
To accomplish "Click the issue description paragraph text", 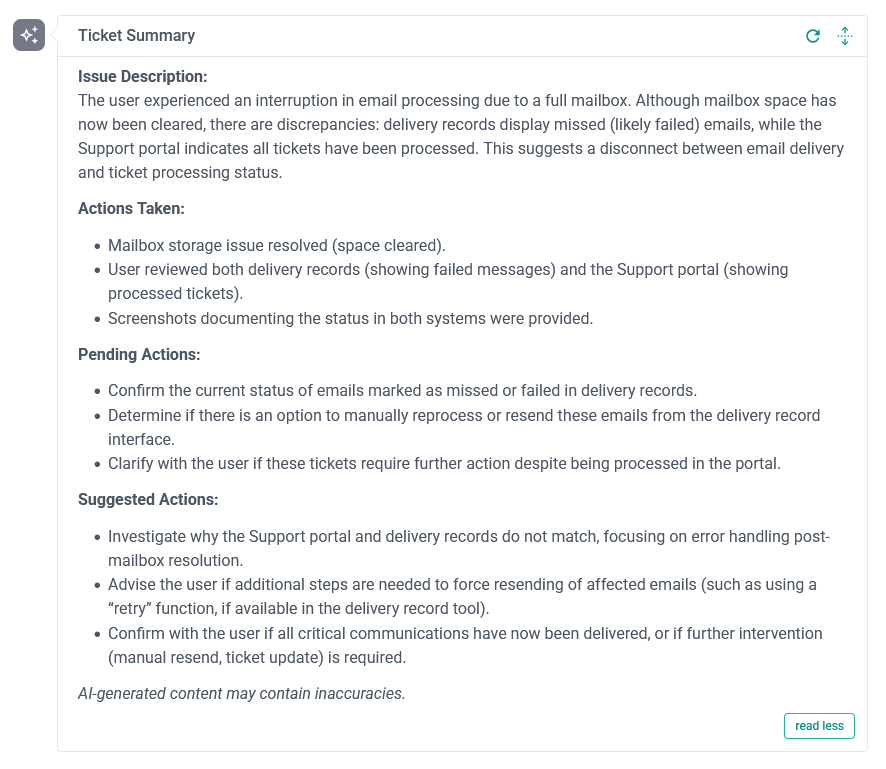I will pyautogui.click(x=460, y=136).
